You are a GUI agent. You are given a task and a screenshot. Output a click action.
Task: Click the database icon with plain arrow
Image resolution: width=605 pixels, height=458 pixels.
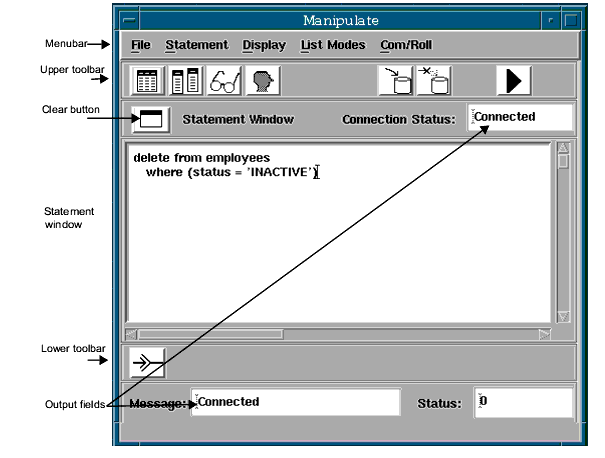click(x=396, y=81)
